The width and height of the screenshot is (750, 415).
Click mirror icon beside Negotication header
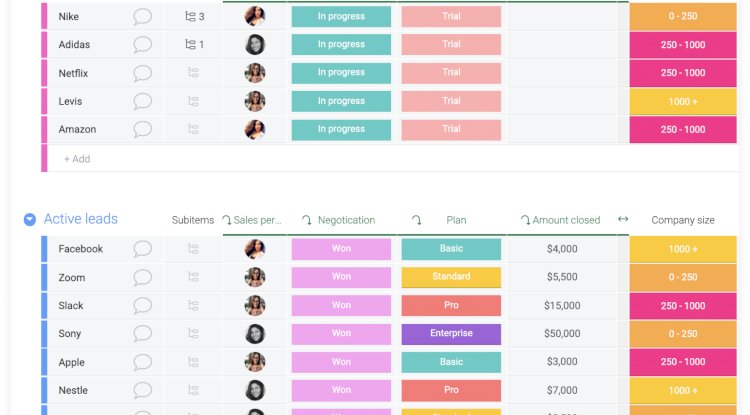pos(307,220)
